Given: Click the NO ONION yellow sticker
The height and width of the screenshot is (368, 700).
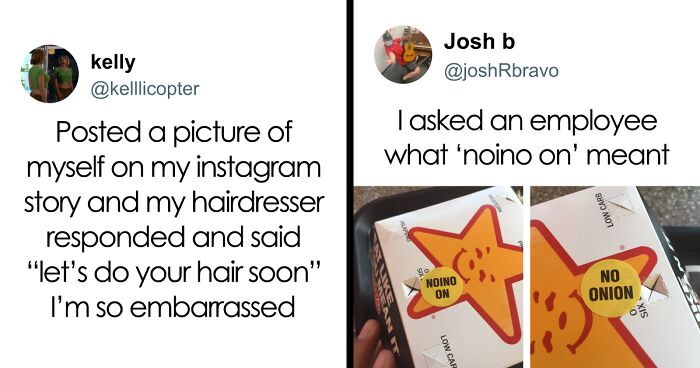Looking at the screenshot, I should (610, 288).
